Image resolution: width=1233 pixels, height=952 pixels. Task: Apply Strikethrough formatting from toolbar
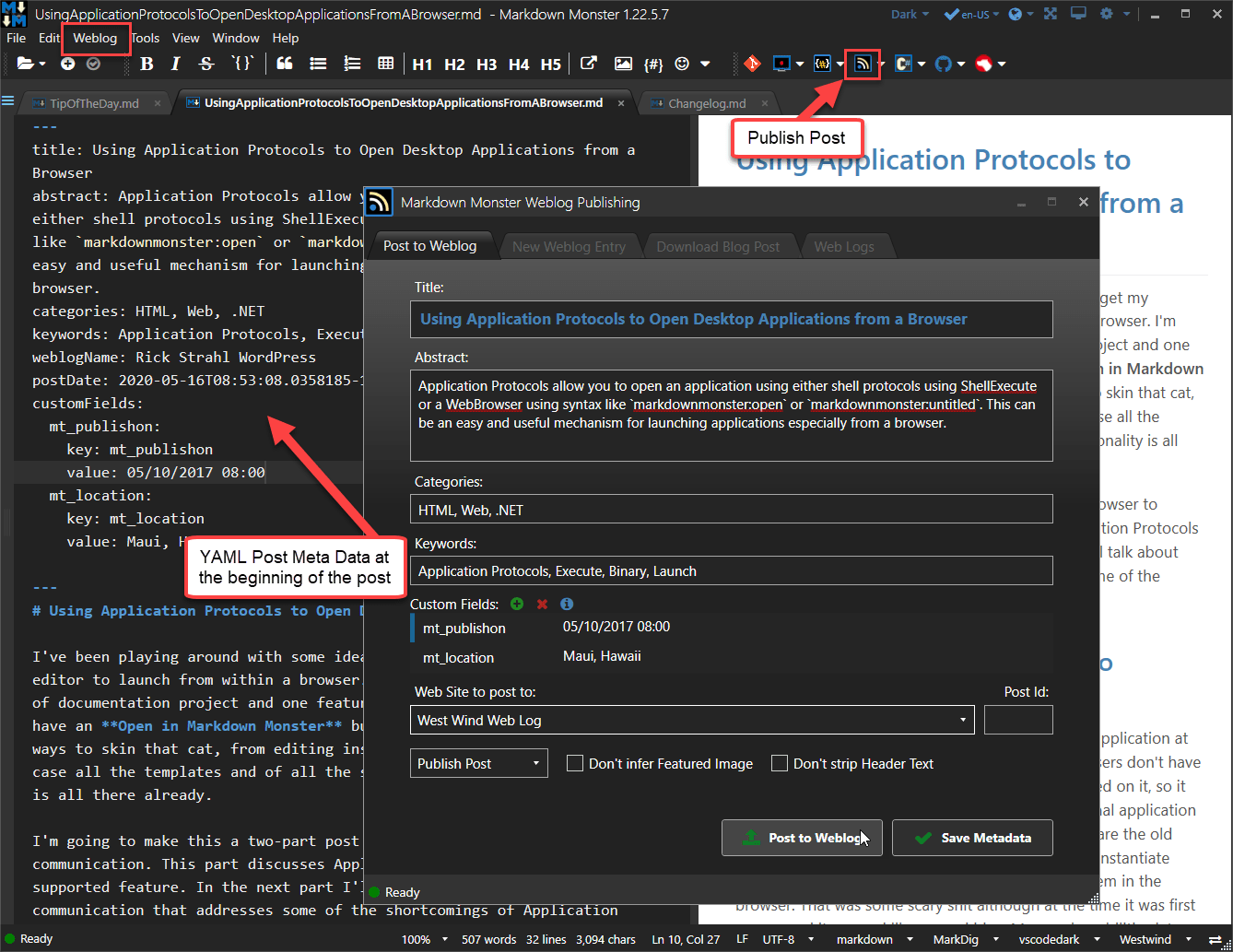(206, 64)
